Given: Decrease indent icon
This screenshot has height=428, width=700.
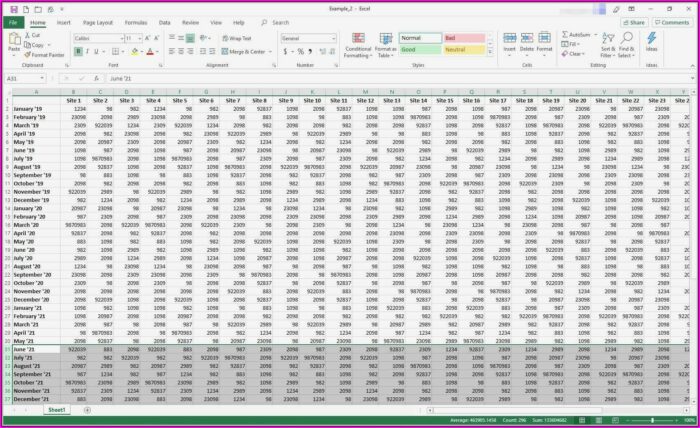Looking at the screenshot, I should pyautogui.click(x=203, y=52).
